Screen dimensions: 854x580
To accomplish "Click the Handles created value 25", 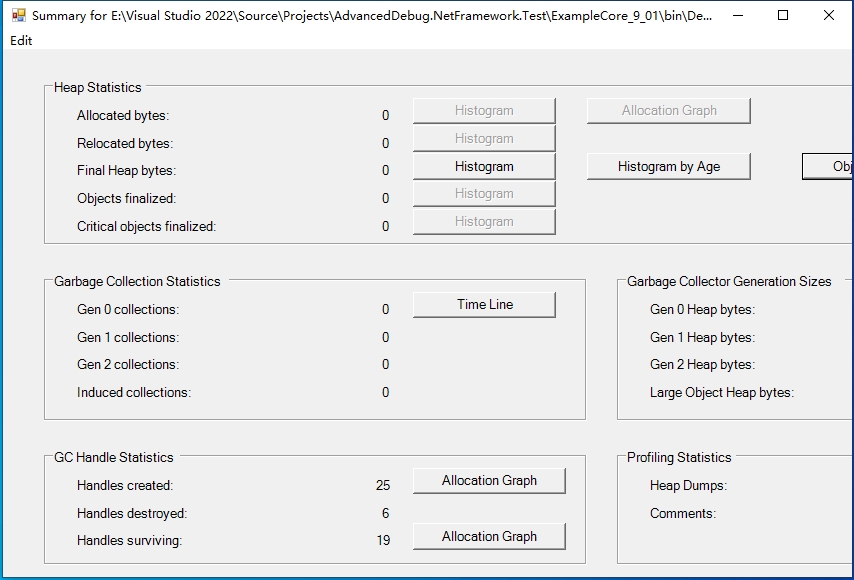I will point(383,486).
